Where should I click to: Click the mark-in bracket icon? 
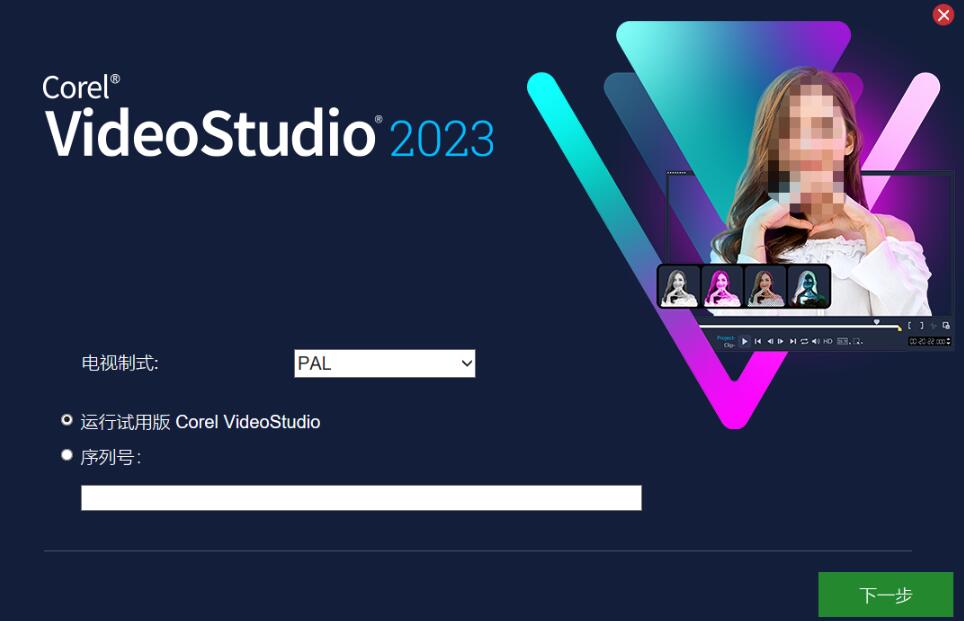[x=909, y=325]
